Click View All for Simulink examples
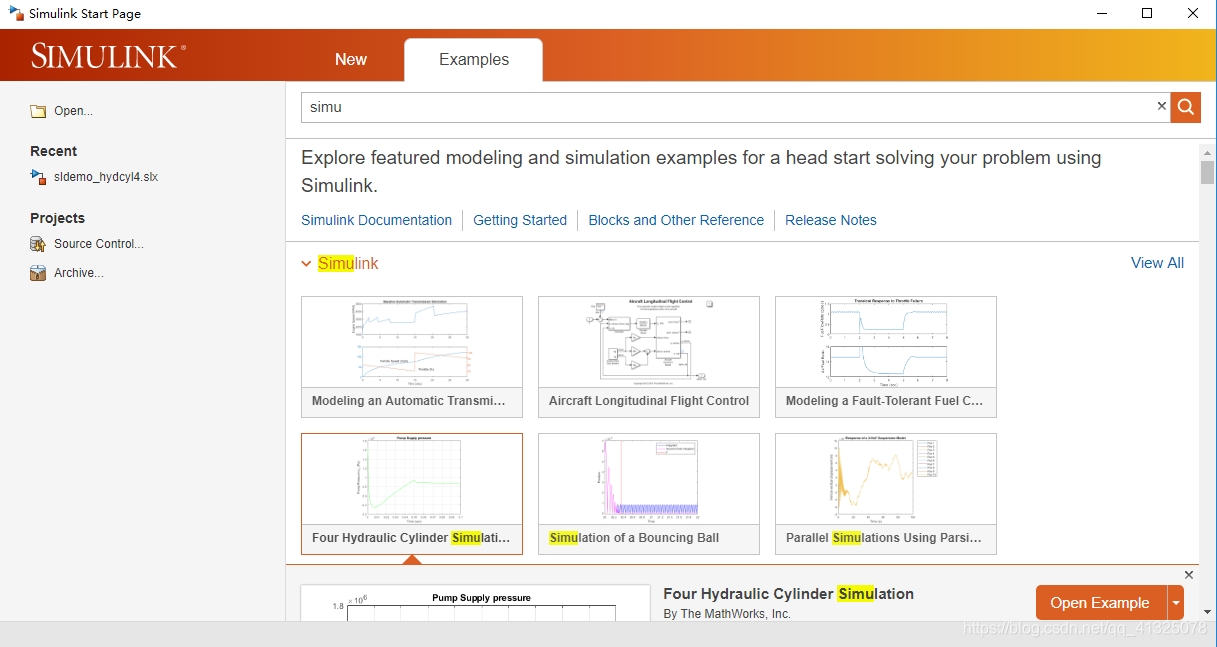 pos(1157,263)
